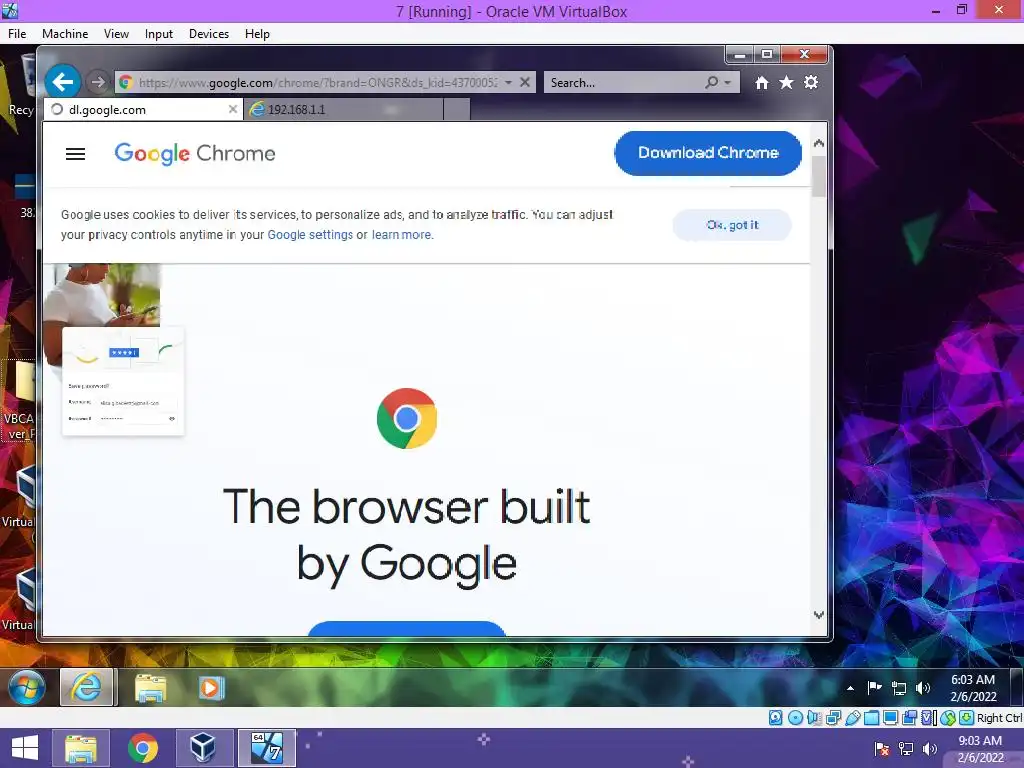Open host Windows Start button

(25, 748)
